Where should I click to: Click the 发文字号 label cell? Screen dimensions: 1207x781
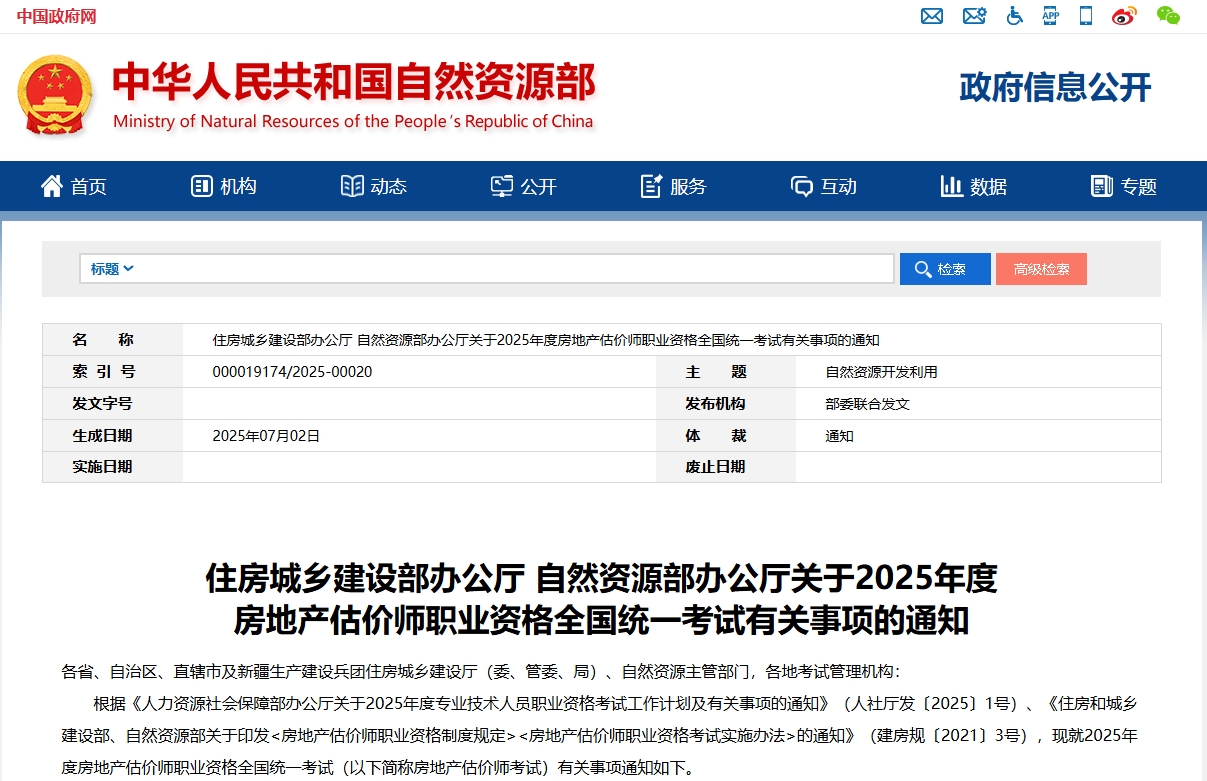point(112,404)
